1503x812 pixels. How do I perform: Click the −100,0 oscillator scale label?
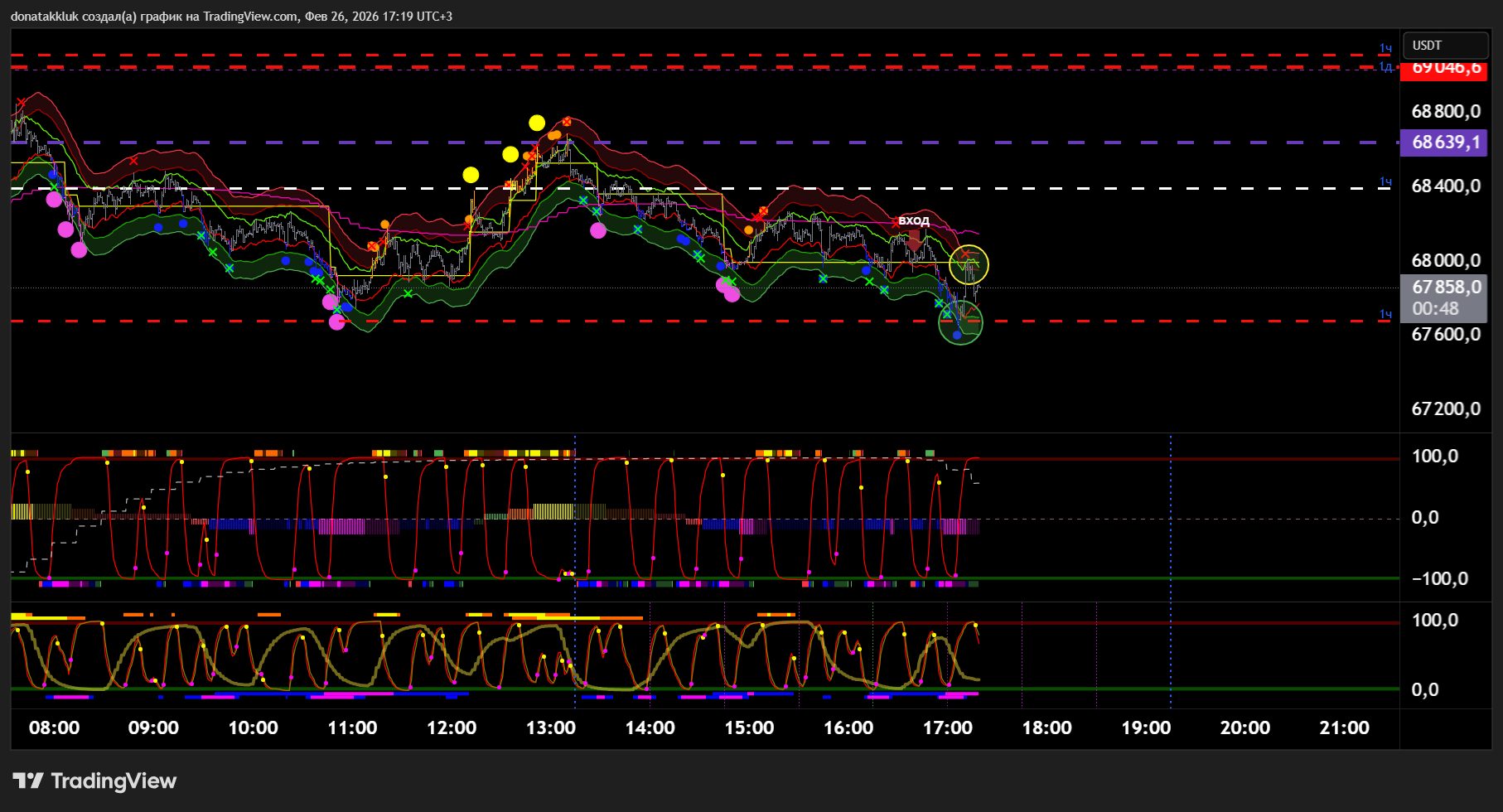pos(1439,579)
